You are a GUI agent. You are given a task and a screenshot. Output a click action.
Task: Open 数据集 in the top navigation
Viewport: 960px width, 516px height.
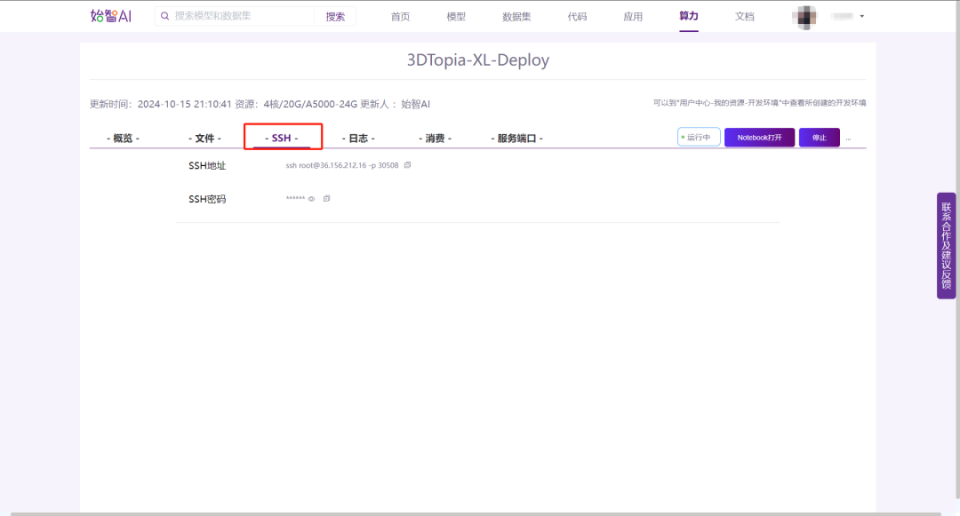(x=516, y=17)
